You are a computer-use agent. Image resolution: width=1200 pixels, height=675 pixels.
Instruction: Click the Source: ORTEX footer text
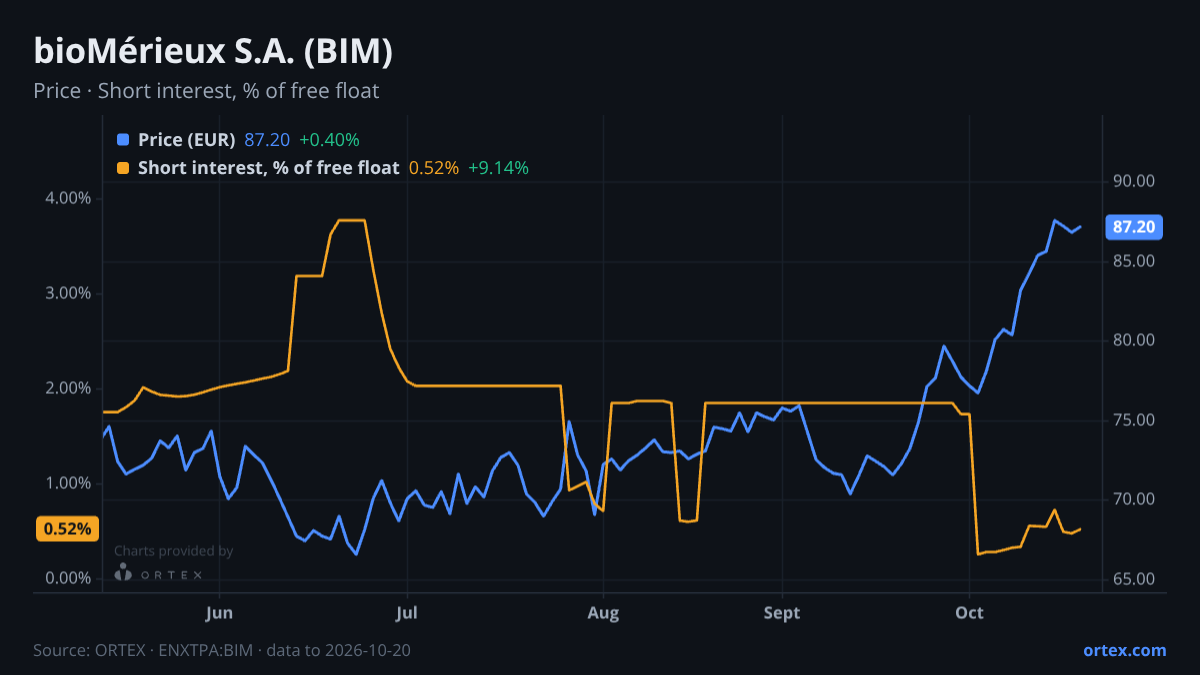(x=222, y=650)
